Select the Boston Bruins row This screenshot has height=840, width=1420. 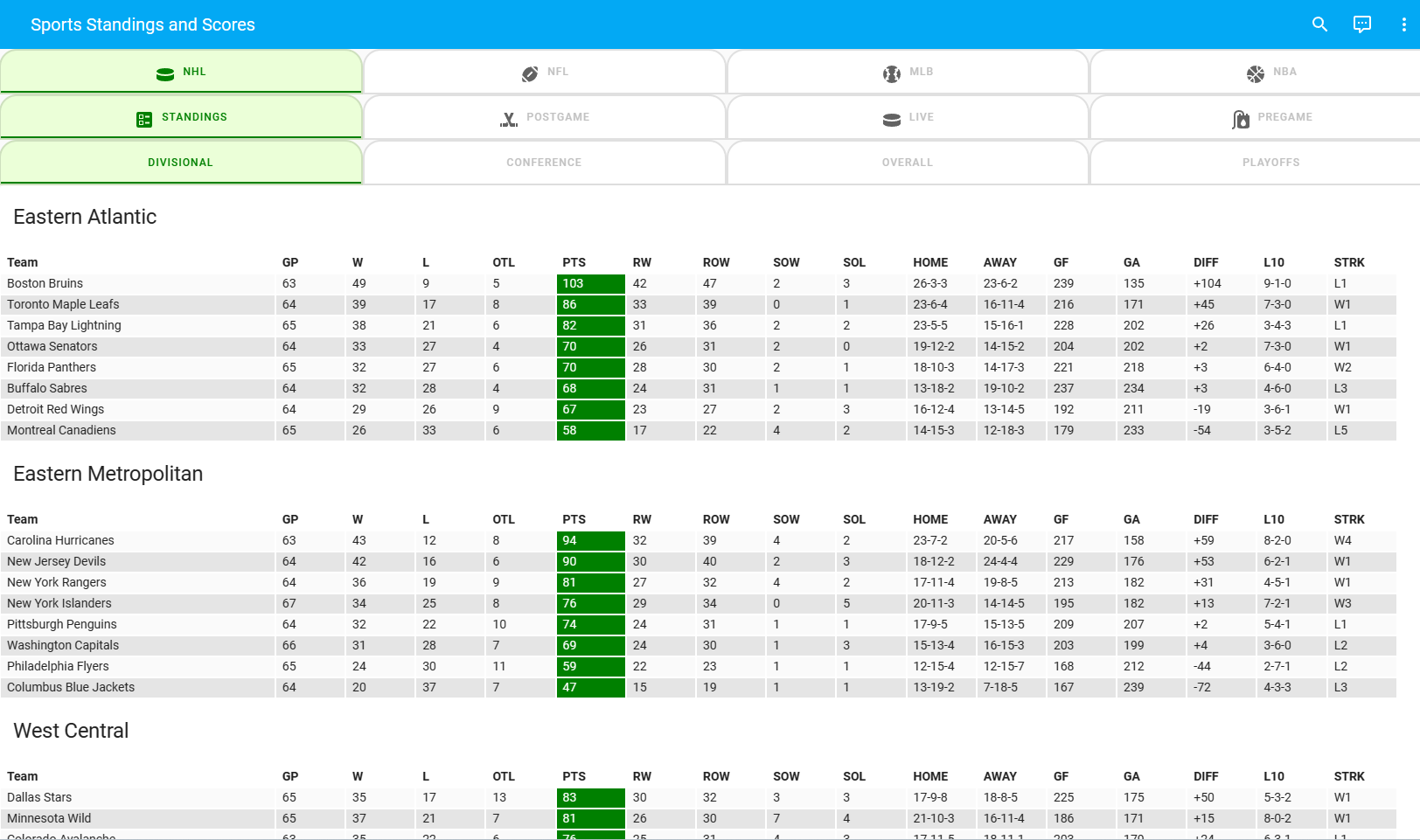coord(699,283)
